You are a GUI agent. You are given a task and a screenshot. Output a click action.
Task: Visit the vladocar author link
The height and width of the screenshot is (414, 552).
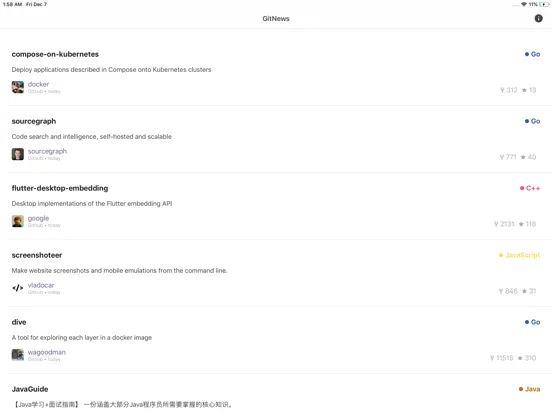(x=41, y=285)
